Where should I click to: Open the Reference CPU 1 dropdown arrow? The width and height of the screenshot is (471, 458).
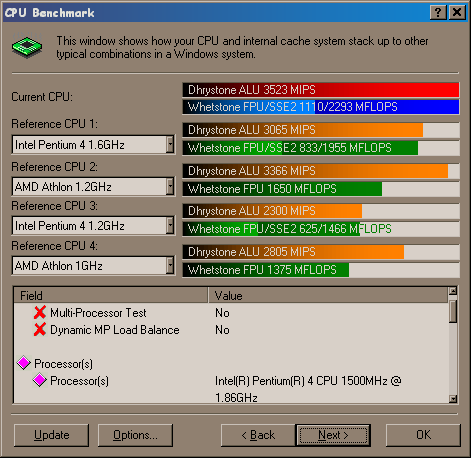pos(170,145)
